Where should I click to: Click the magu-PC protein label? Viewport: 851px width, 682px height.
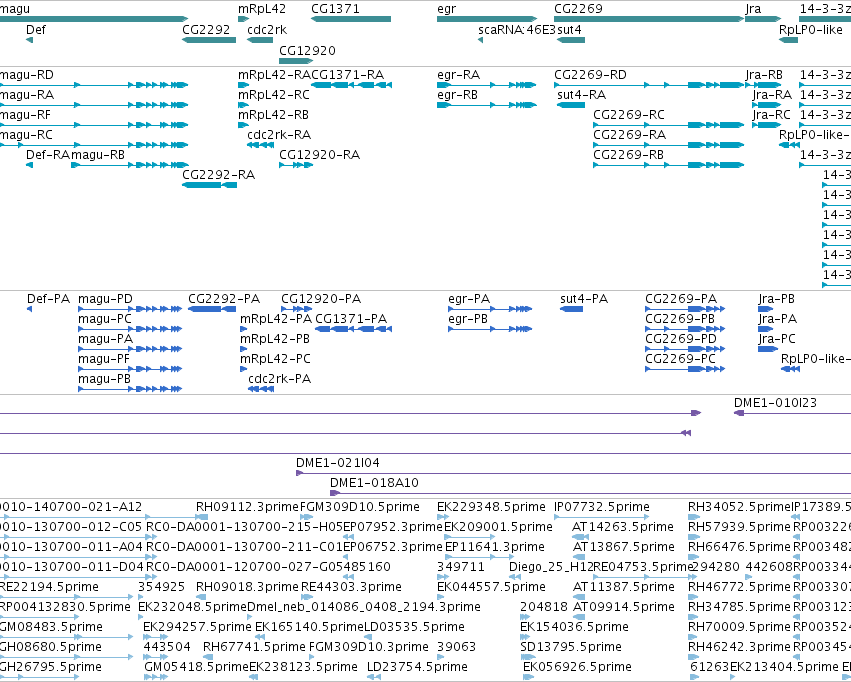click(x=105, y=319)
